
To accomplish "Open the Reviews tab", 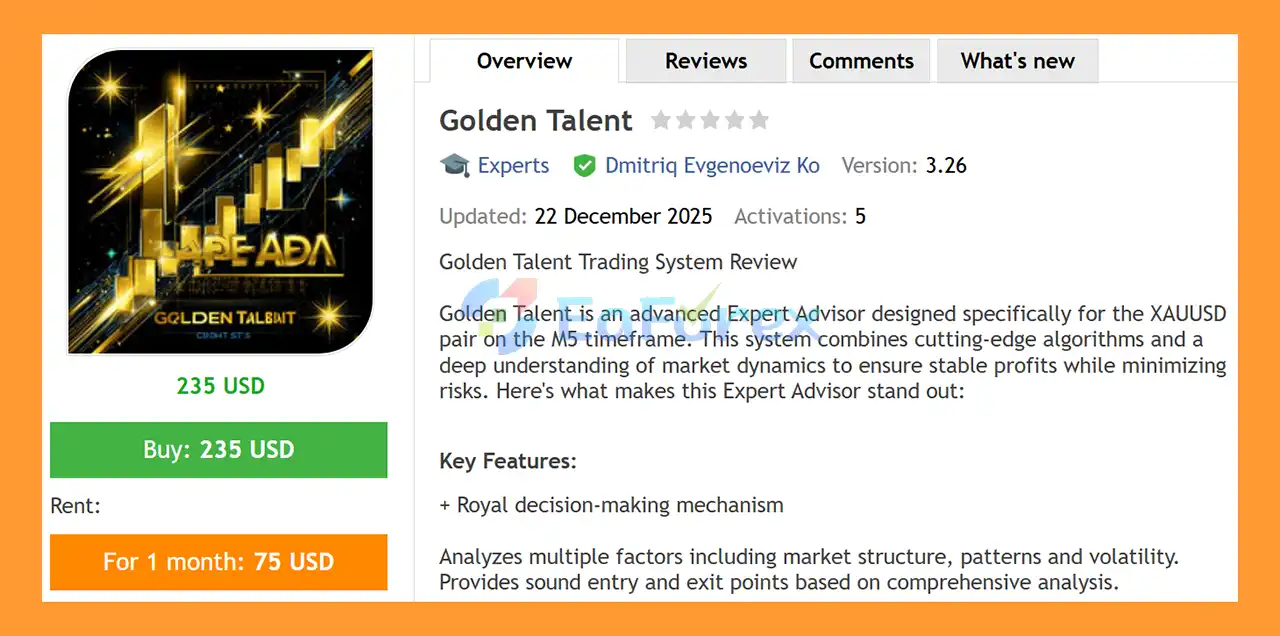I will coord(706,61).
